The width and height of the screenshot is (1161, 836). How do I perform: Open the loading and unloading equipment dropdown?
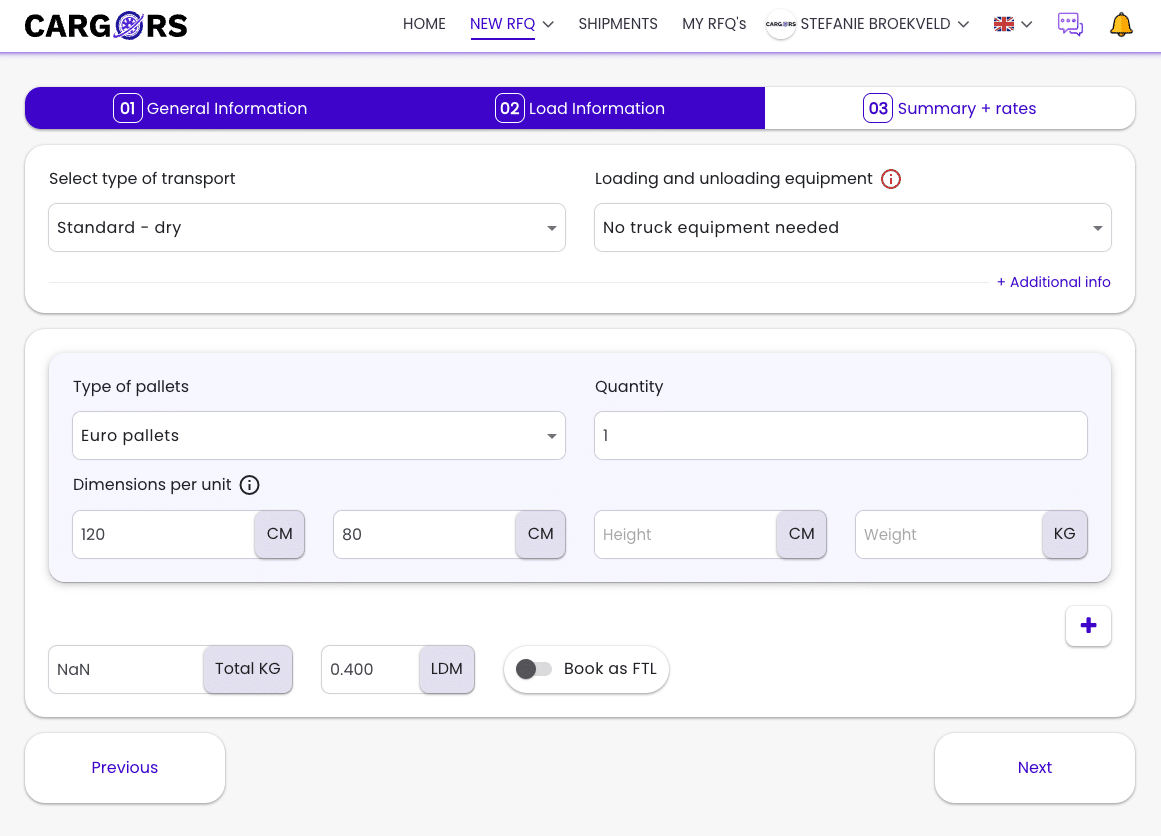(852, 228)
